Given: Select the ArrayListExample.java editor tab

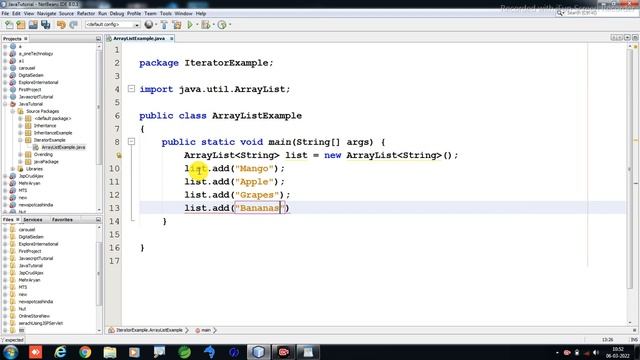Looking at the screenshot, I should [139, 38].
